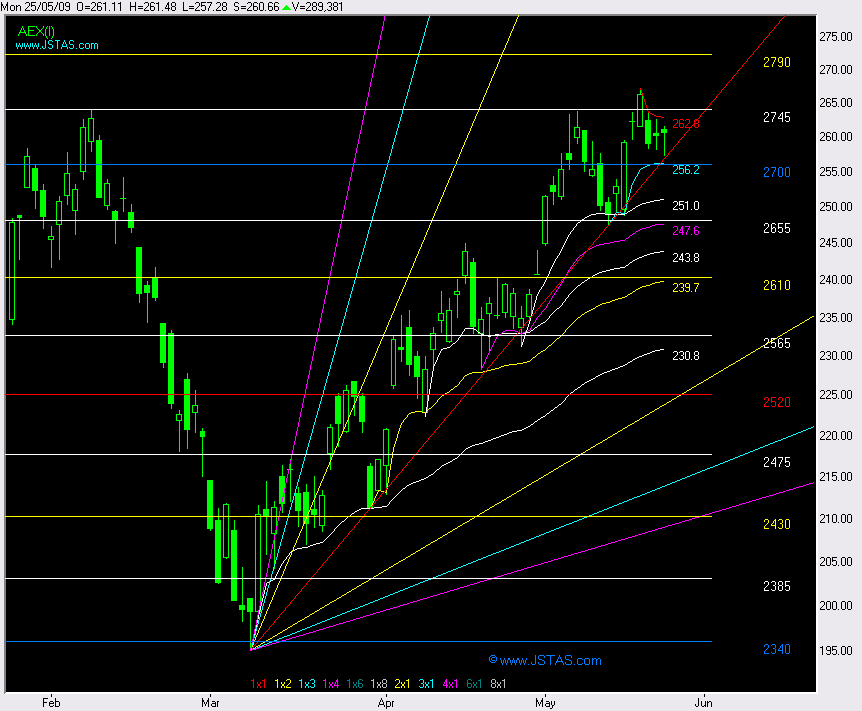Click the 262.8 moving average value label
The width and height of the screenshot is (862, 711).
pos(686,124)
